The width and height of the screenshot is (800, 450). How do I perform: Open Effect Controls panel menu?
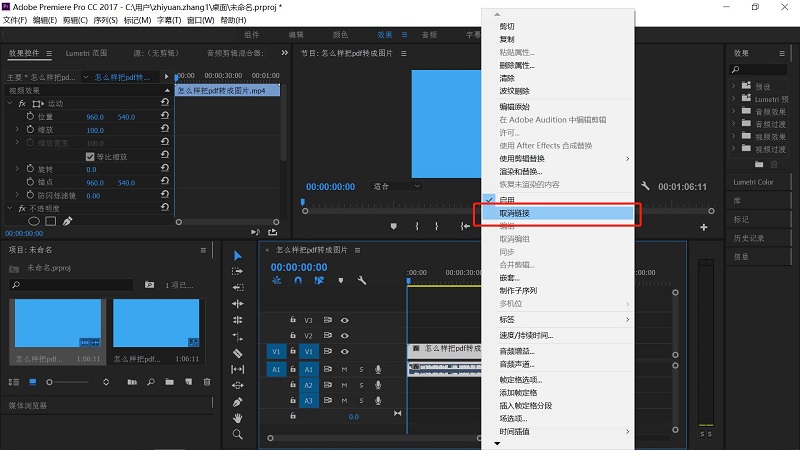[49, 53]
